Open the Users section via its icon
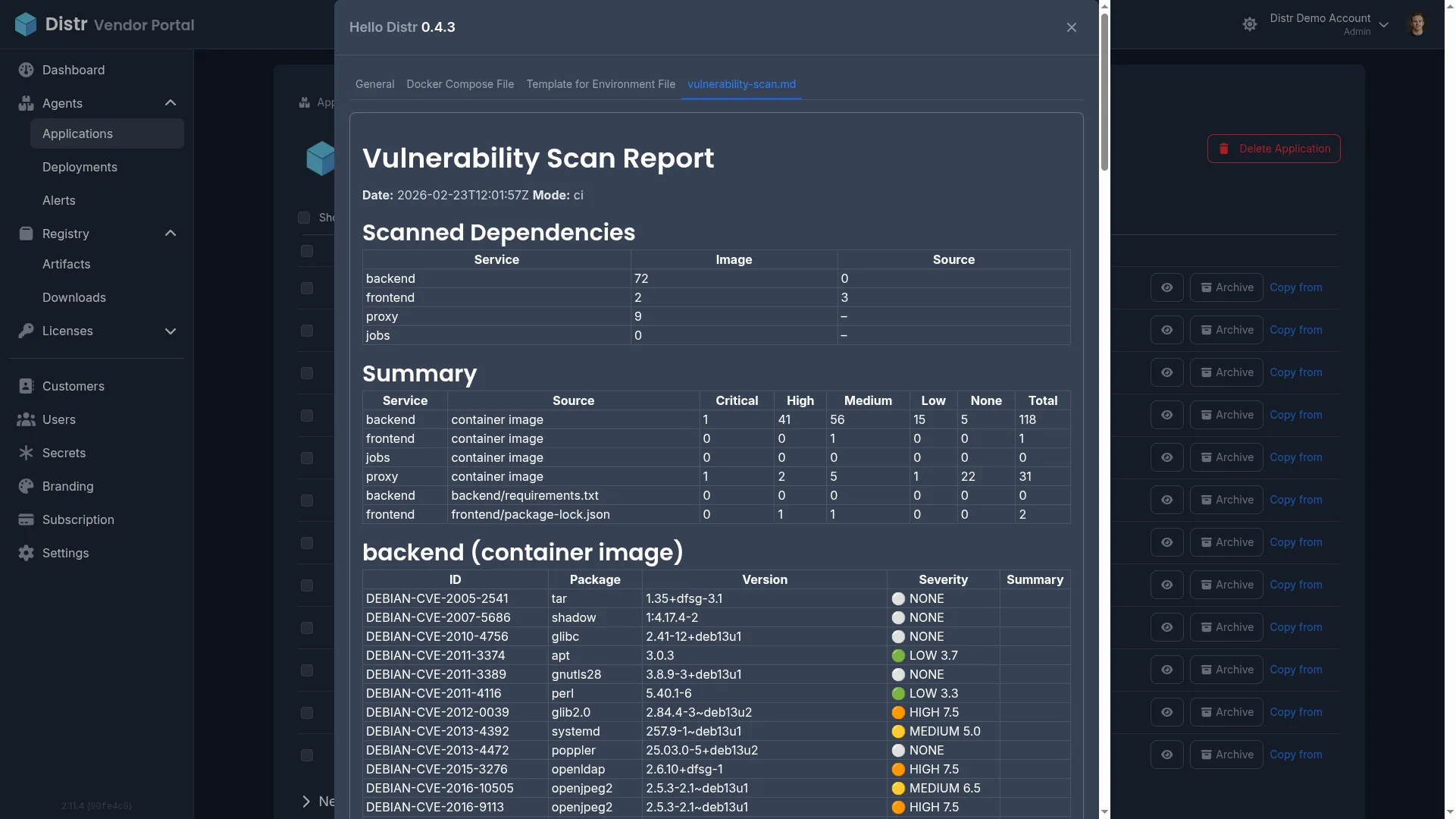Screen dimensions: 1456x819 tap(25, 419)
